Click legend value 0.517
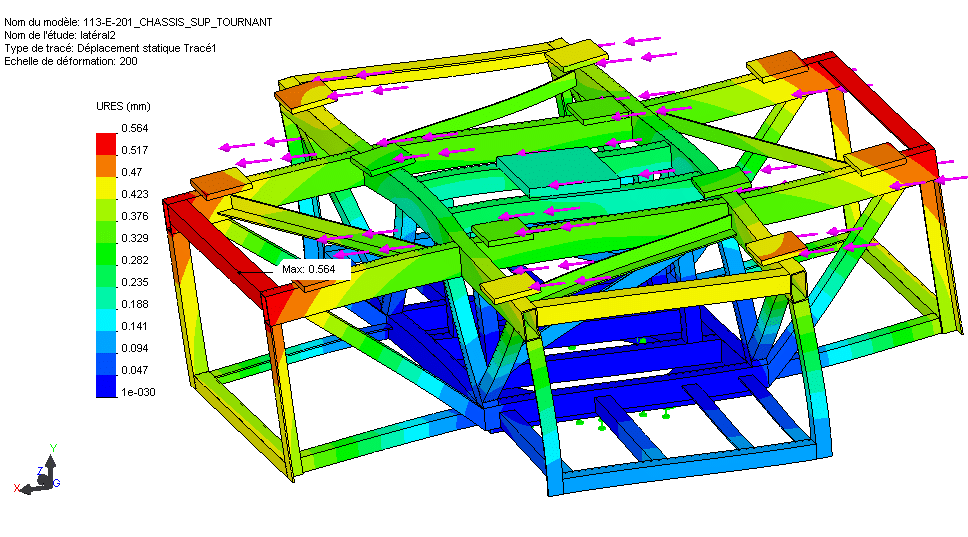The image size is (968, 537). 135,150
